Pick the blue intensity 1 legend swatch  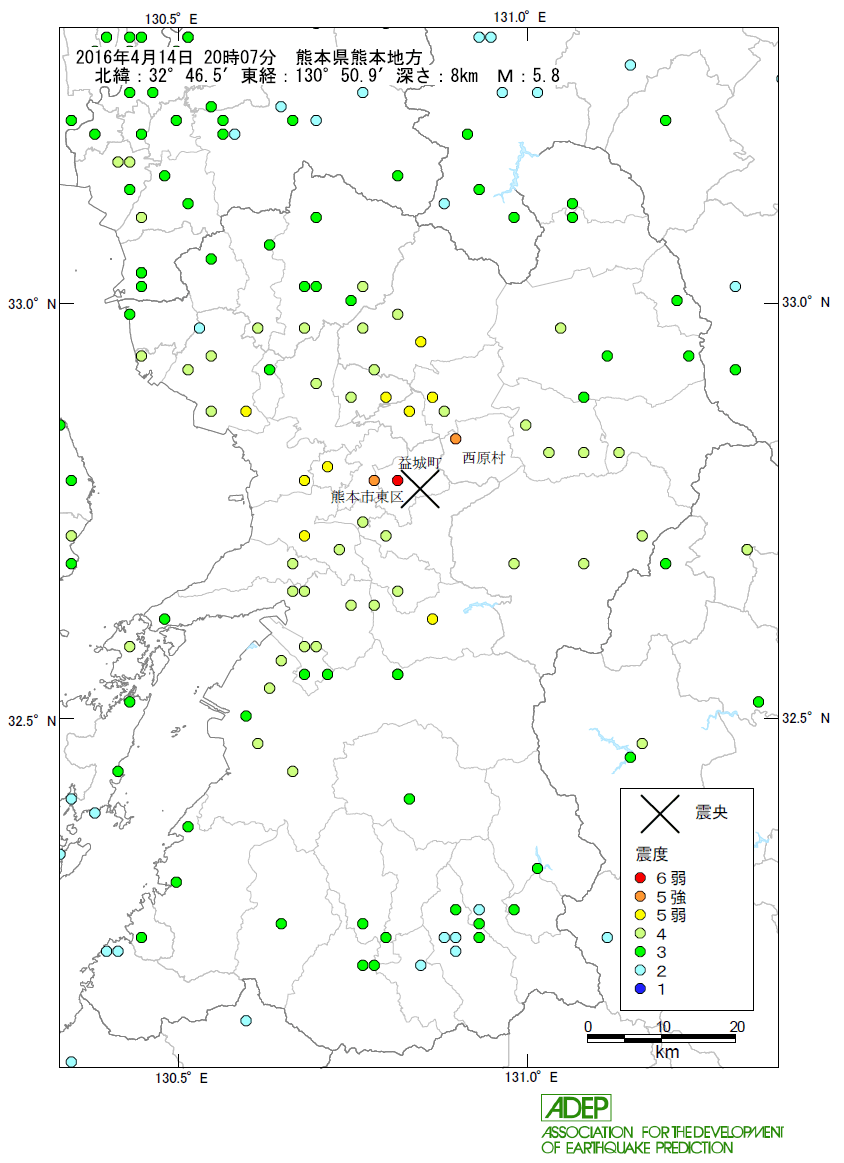641,989
